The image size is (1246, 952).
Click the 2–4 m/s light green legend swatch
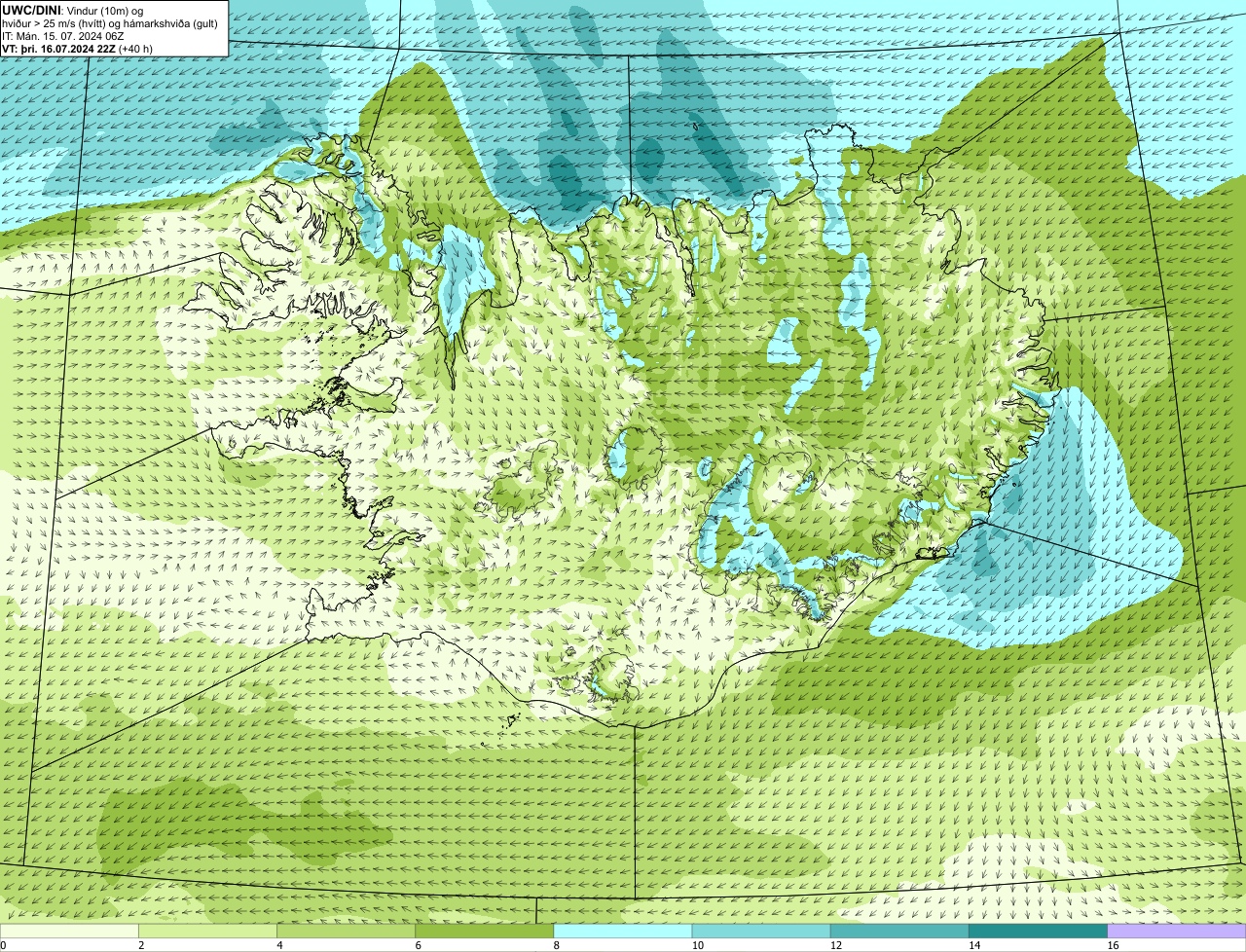click(x=207, y=932)
